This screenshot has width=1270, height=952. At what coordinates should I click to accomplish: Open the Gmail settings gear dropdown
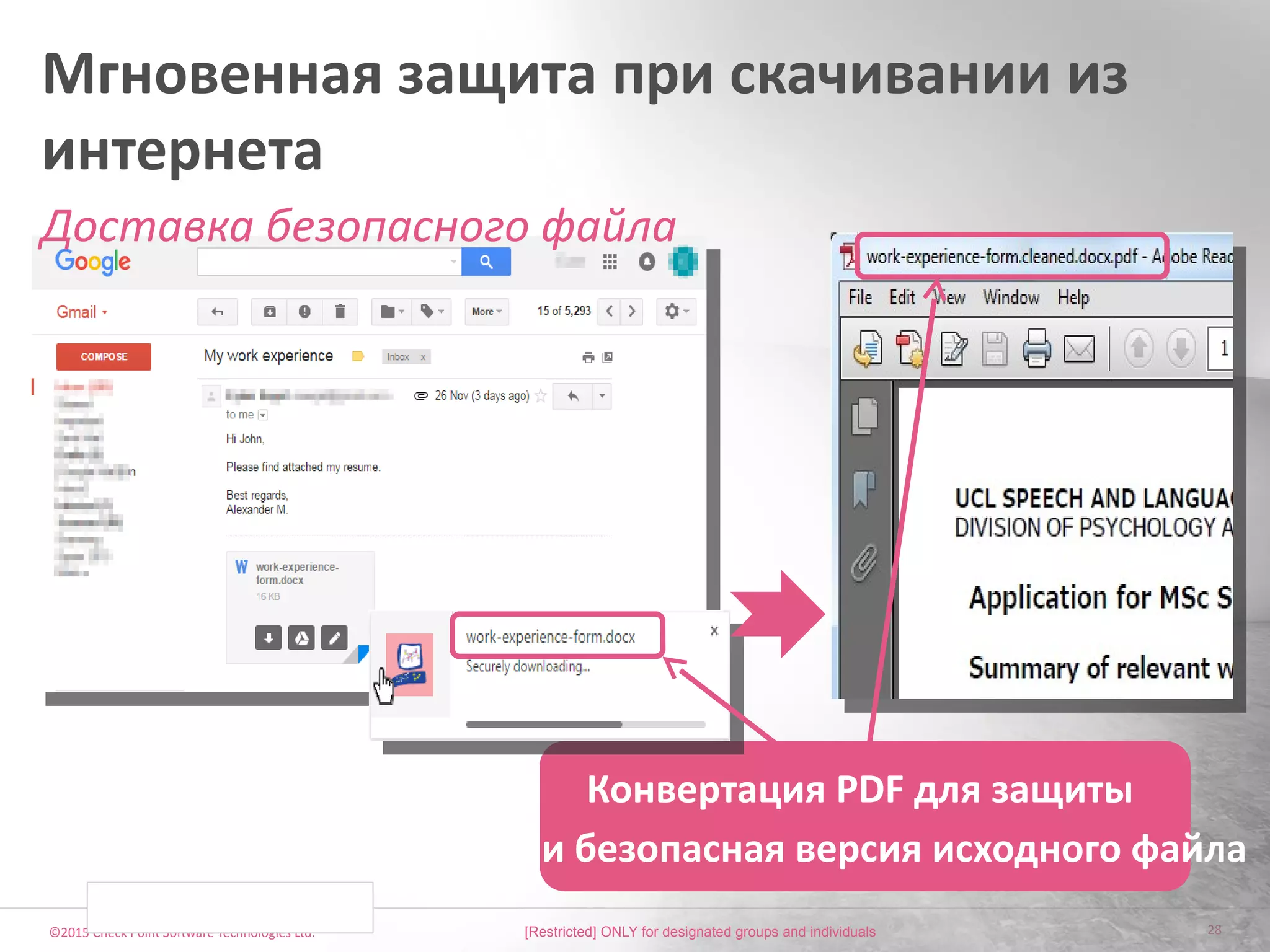[x=677, y=311]
